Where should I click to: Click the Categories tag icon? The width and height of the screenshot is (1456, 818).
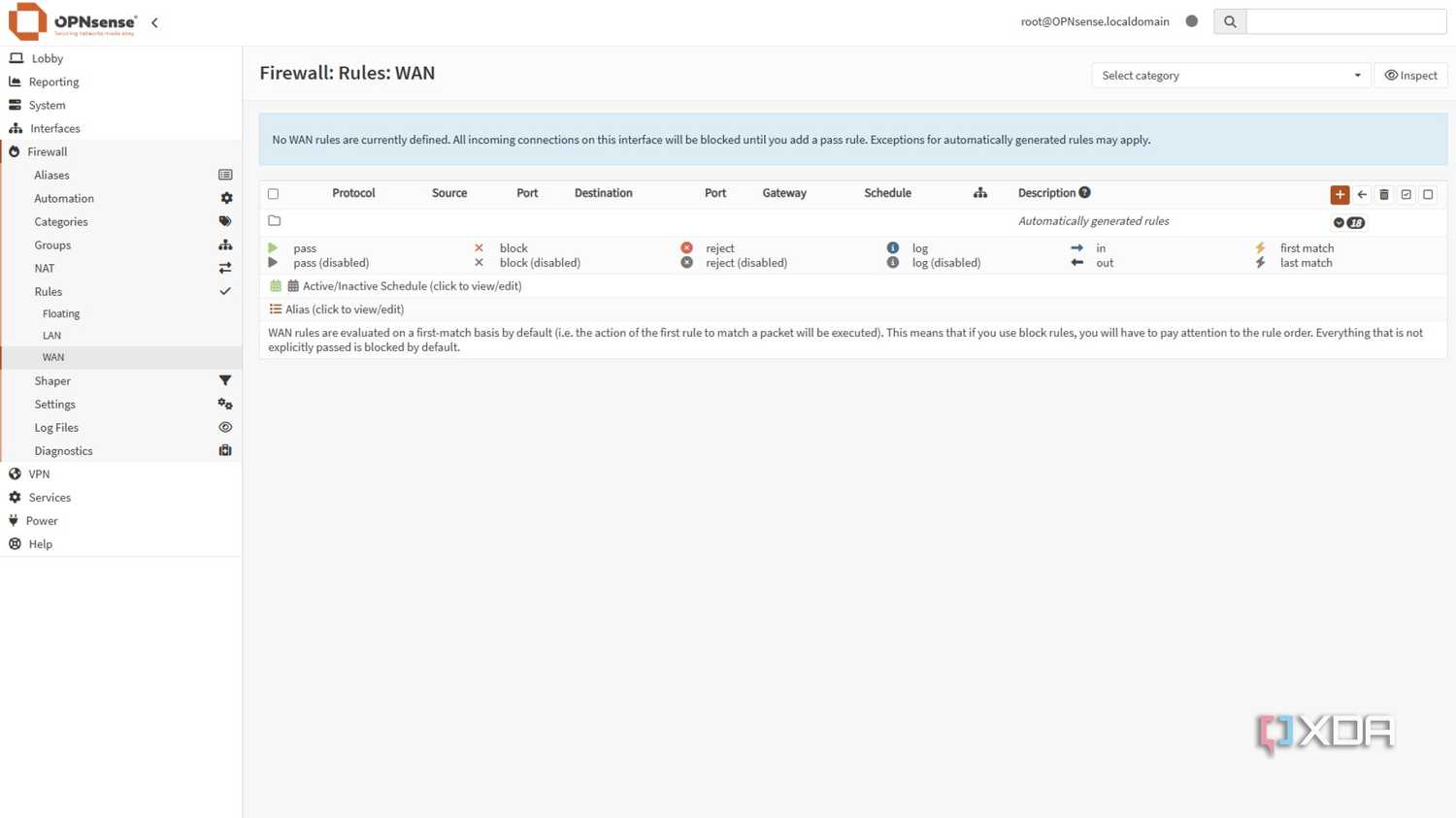pos(225,221)
